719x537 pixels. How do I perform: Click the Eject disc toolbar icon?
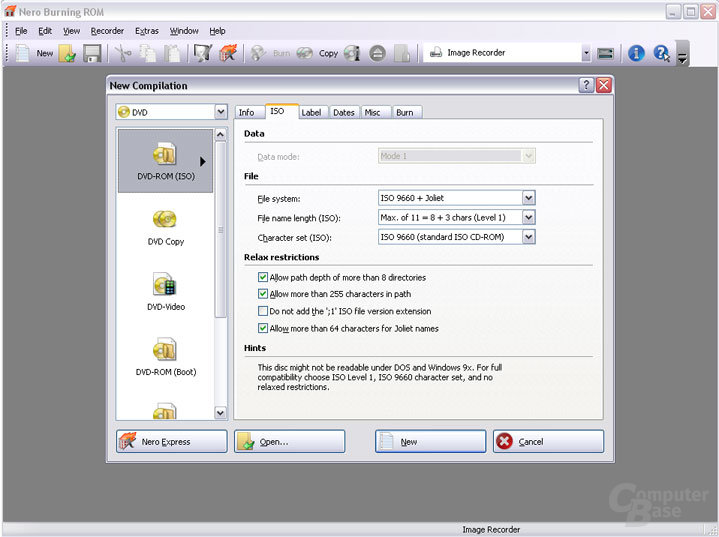377,54
